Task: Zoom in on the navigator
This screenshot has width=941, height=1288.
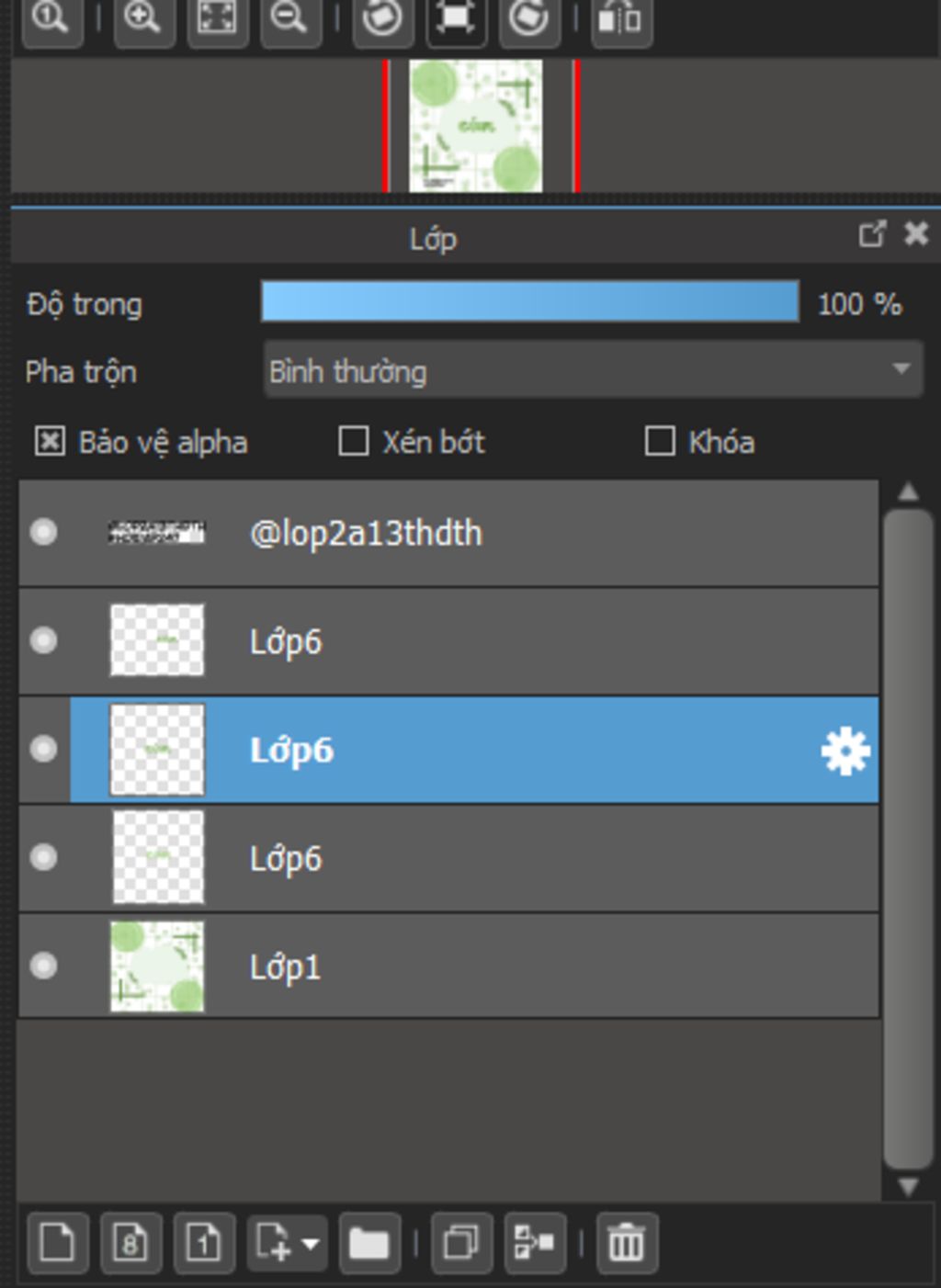Action: 143,17
